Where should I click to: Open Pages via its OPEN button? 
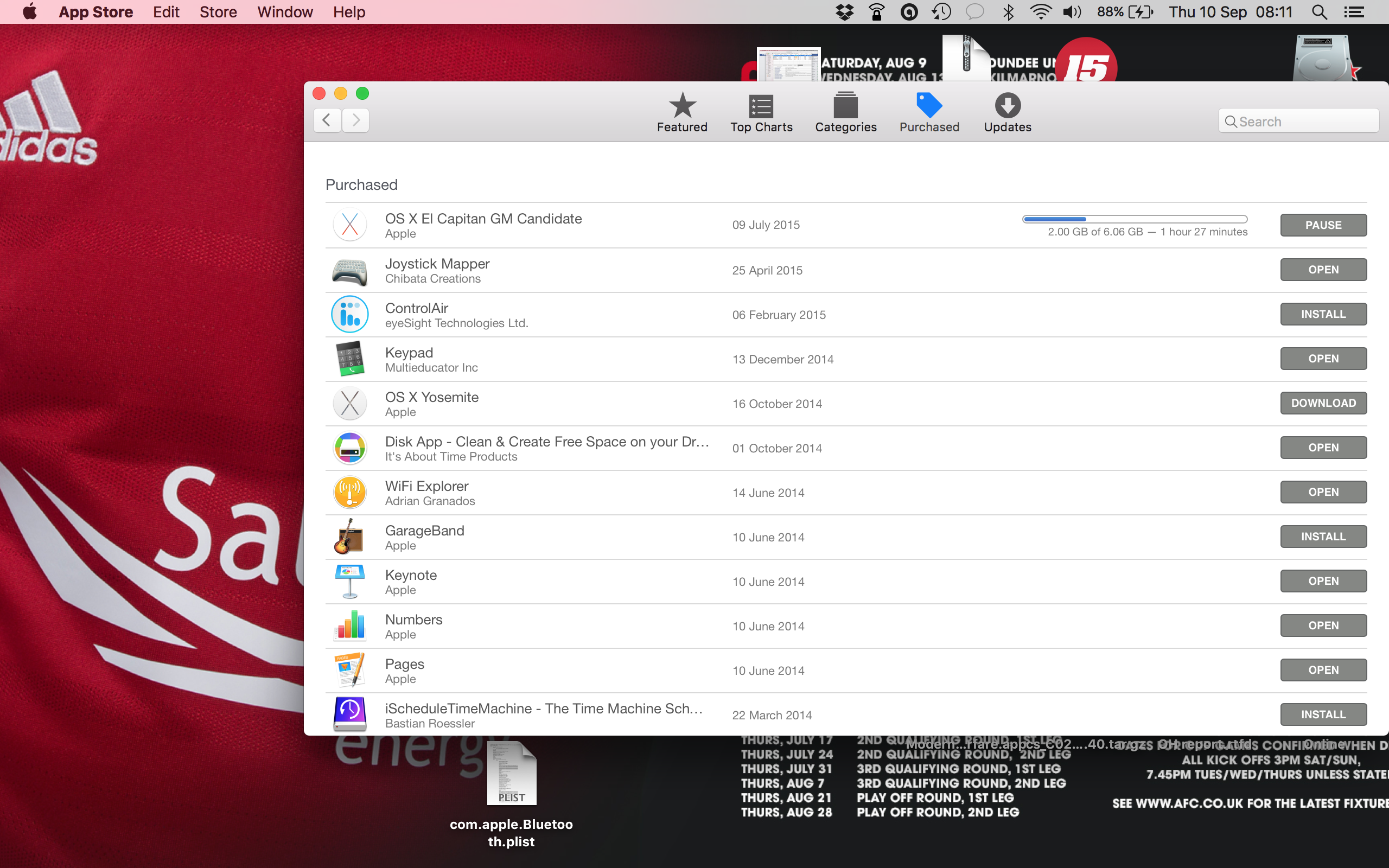(x=1323, y=670)
